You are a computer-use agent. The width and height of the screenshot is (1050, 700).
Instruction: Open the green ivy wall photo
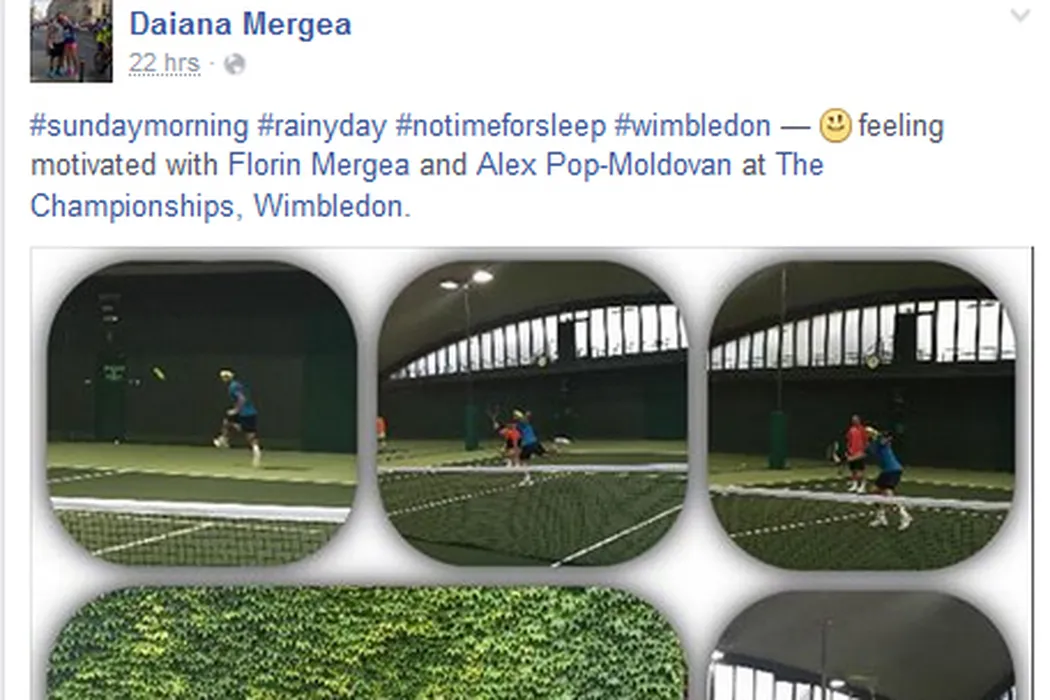tap(367, 644)
